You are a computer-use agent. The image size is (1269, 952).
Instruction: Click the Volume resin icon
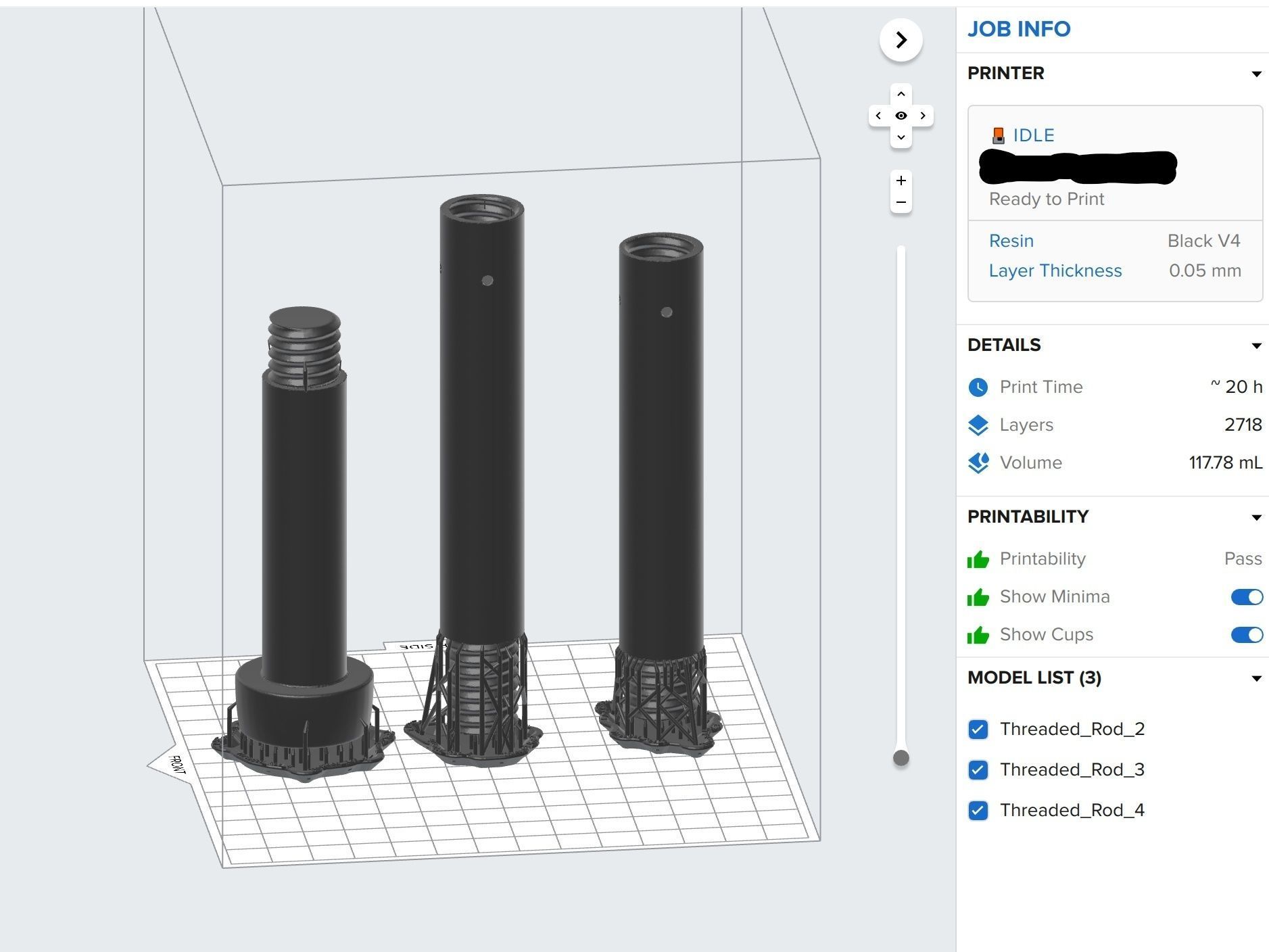(978, 462)
